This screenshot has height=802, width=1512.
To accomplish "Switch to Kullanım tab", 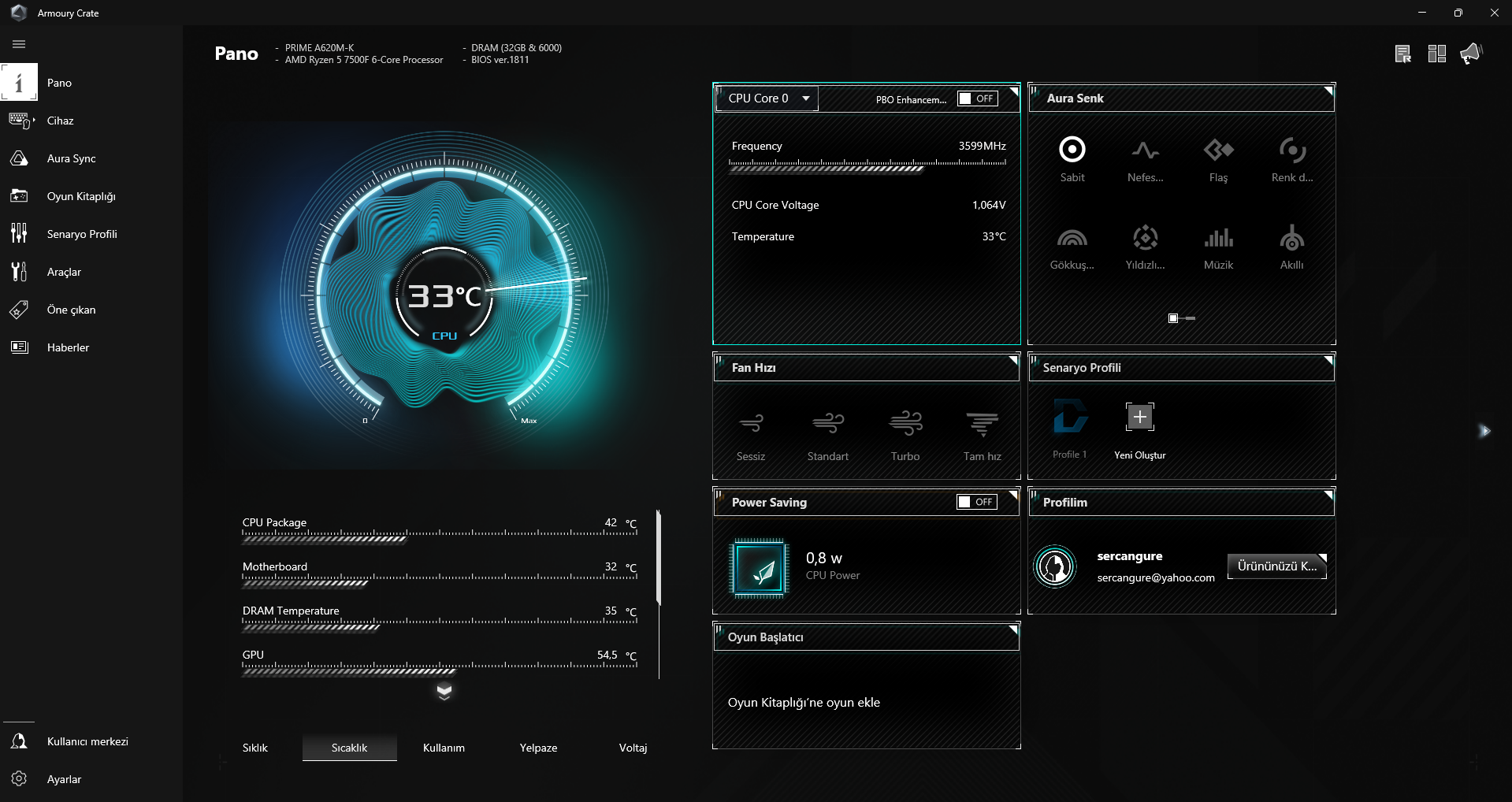I will click(444, 748).
